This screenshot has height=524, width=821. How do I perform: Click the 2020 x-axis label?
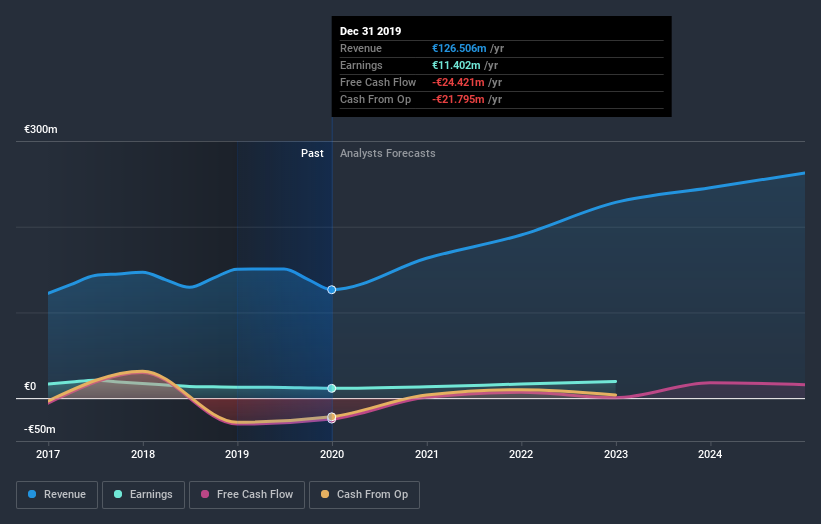click(x=332, y=454)
